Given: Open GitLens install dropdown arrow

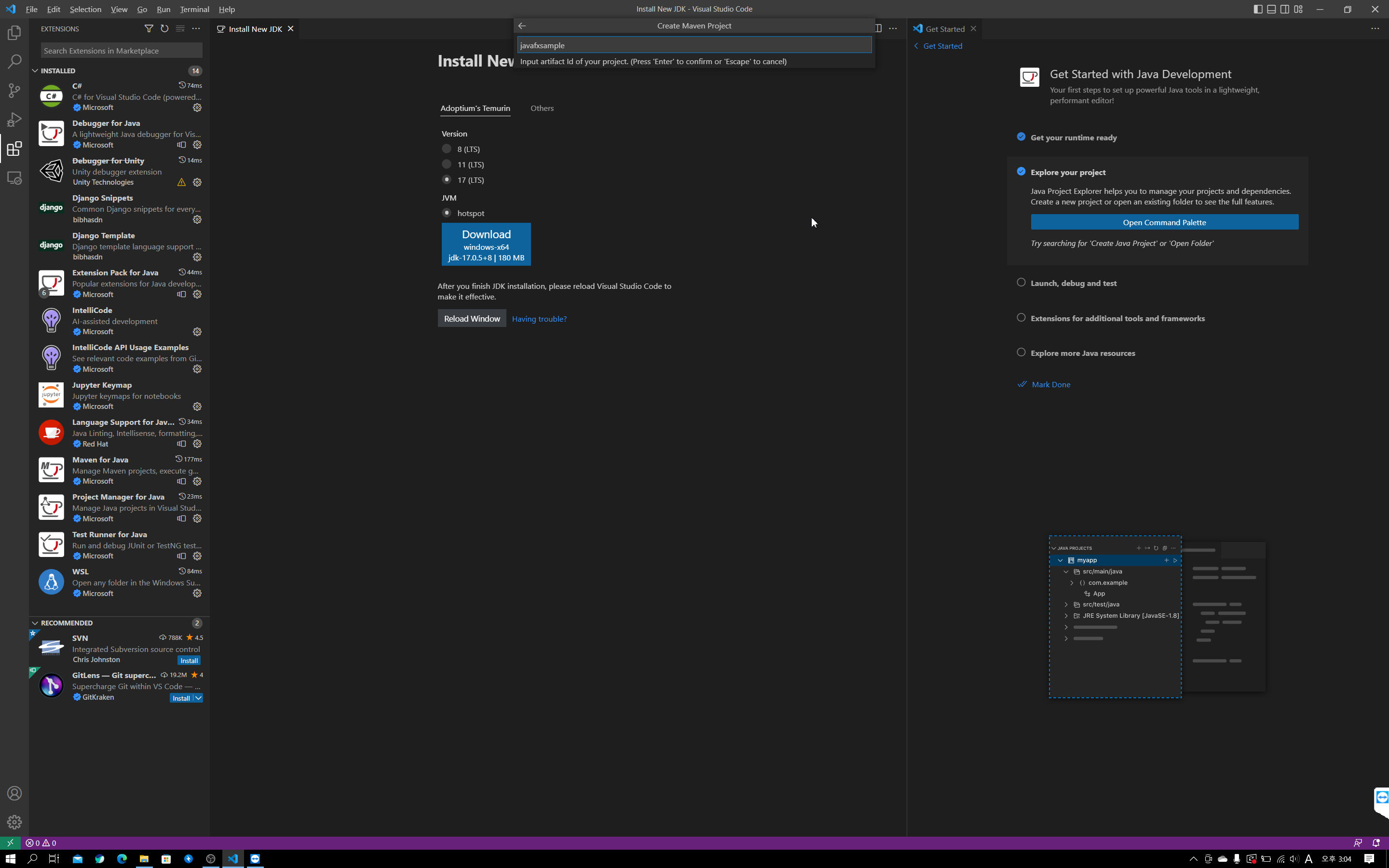Looking at the screenshot, I should tap(198, 698).
